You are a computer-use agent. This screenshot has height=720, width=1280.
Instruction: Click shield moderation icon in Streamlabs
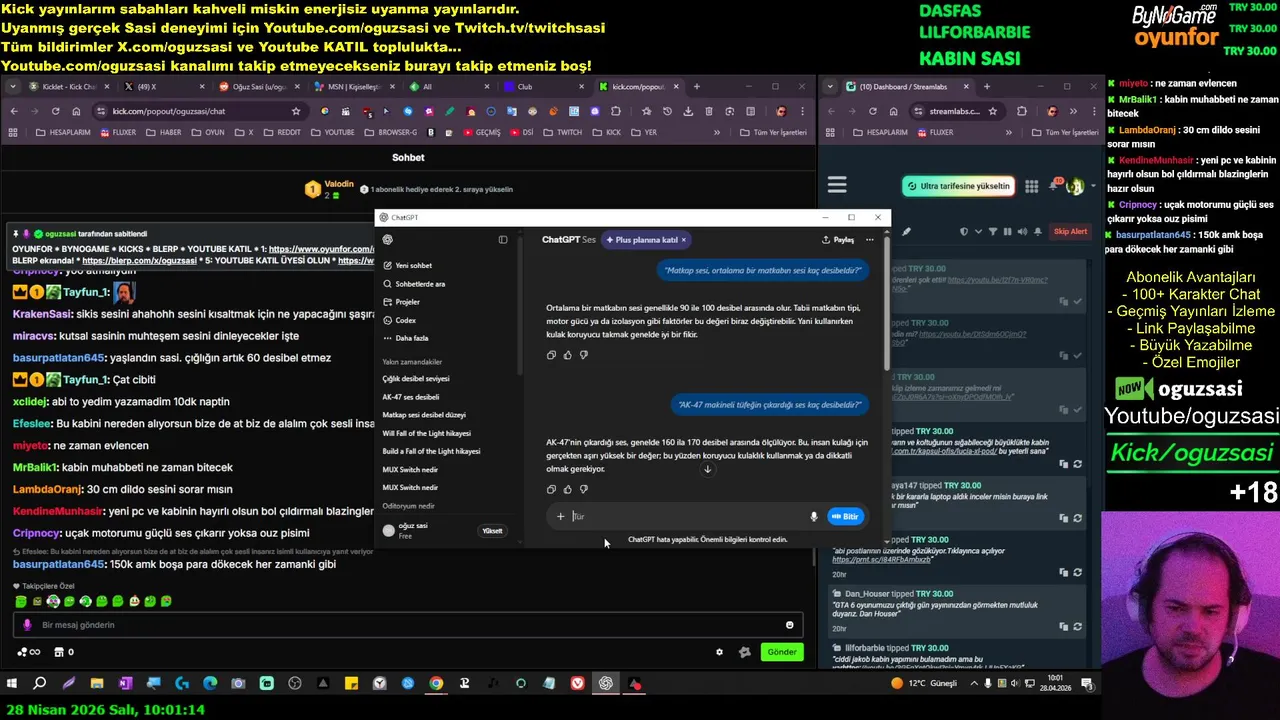pyautogui.click(x=964, y=231)
